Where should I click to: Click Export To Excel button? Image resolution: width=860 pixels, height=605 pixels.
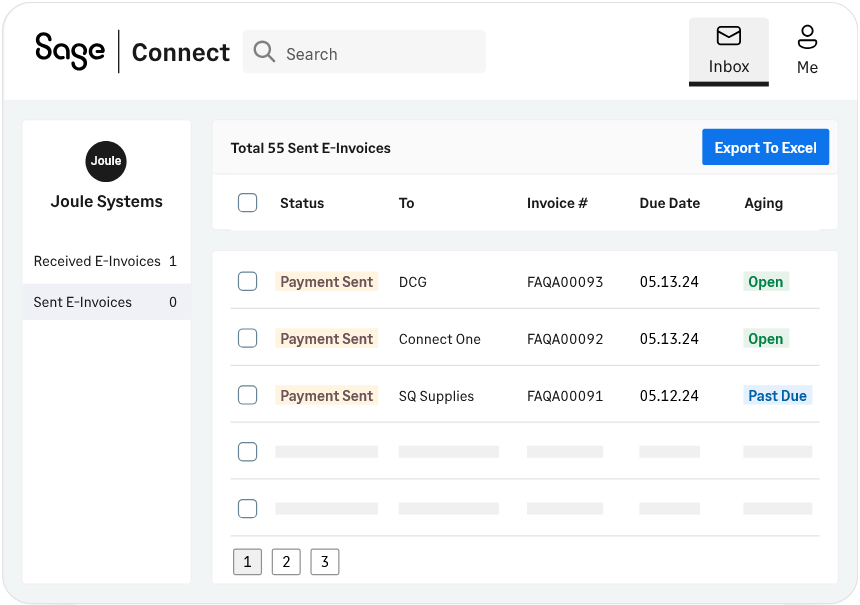(x=765, y=147)
